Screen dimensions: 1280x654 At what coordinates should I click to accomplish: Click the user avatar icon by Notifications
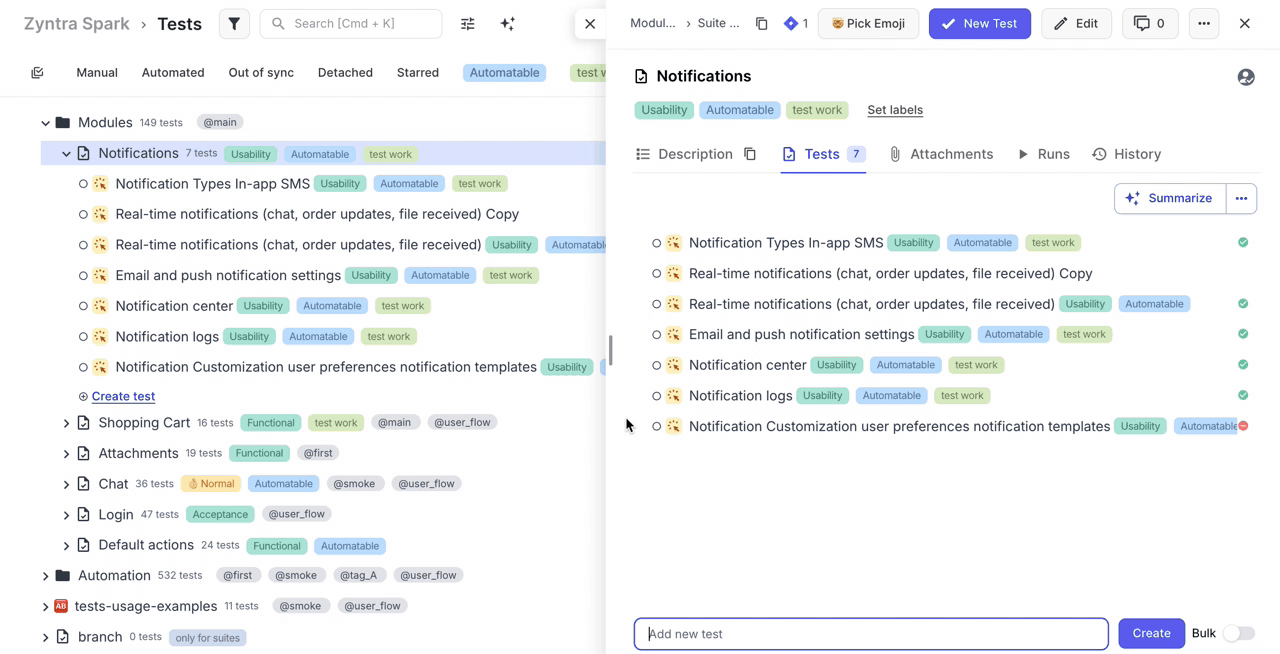[x=1246, y=77]
